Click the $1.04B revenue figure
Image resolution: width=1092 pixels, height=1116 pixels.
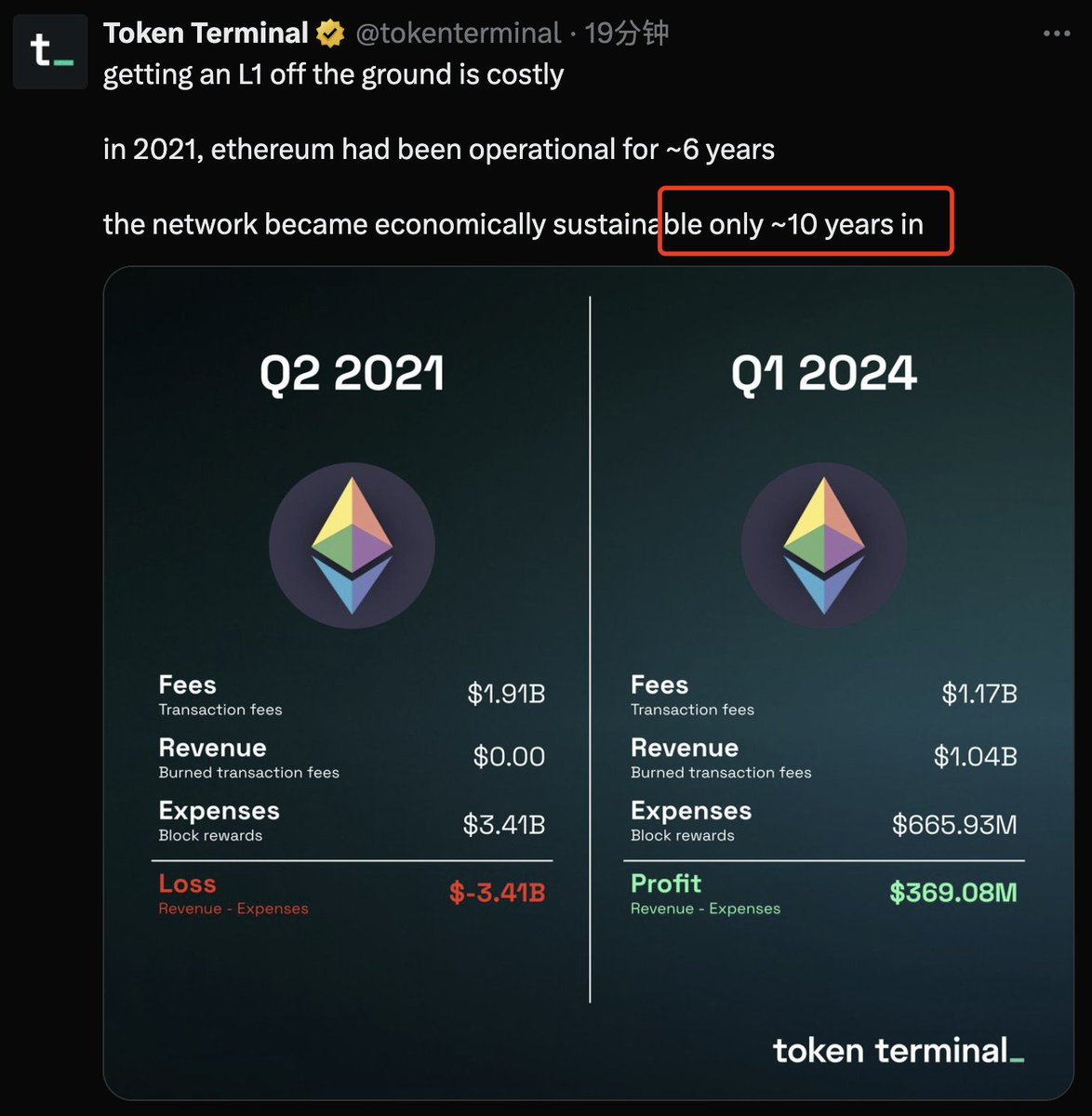coord(976,757)
